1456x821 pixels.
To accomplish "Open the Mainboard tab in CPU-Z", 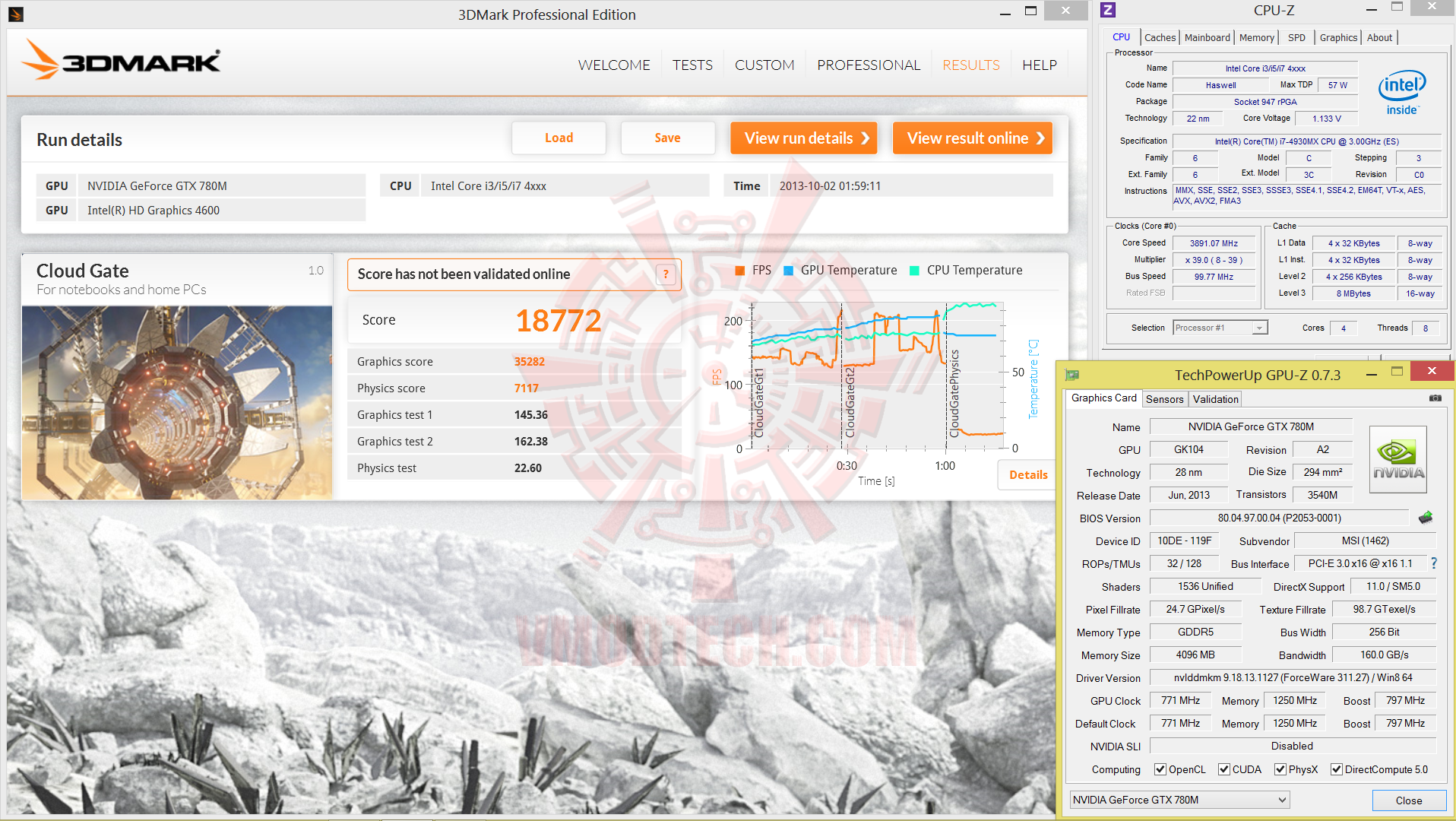I will [1207, 37].
